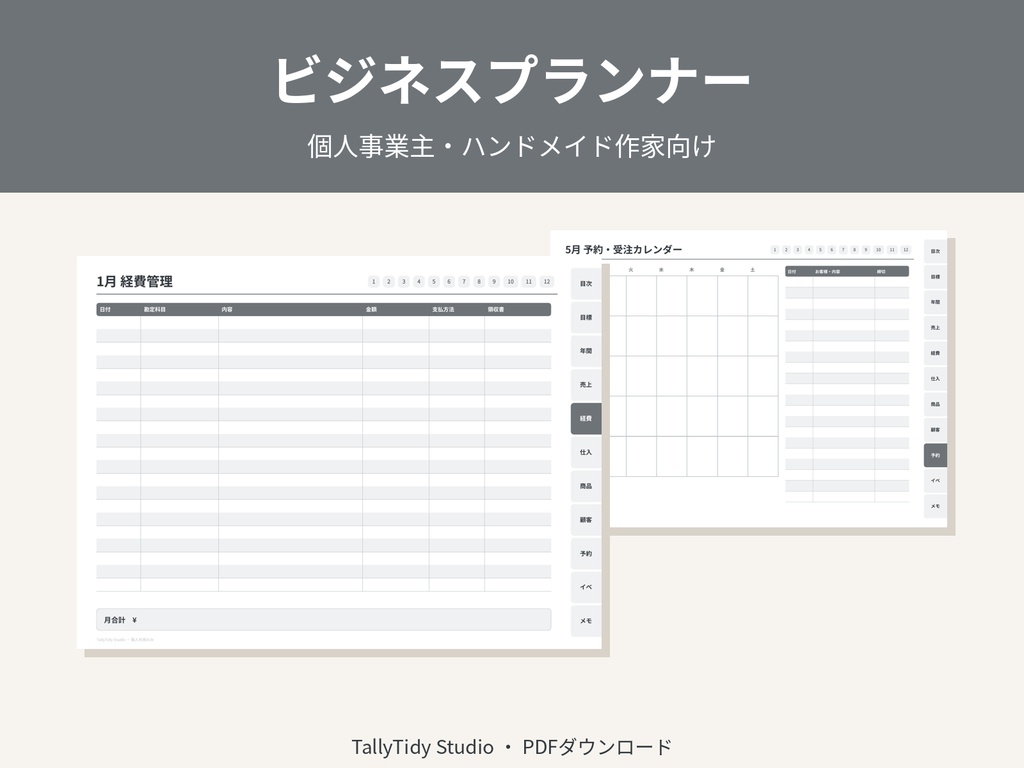Open 目次 tab on the 経費管理 page
The height and width of the screenshot is (768, 1024).
coord(586,284)
